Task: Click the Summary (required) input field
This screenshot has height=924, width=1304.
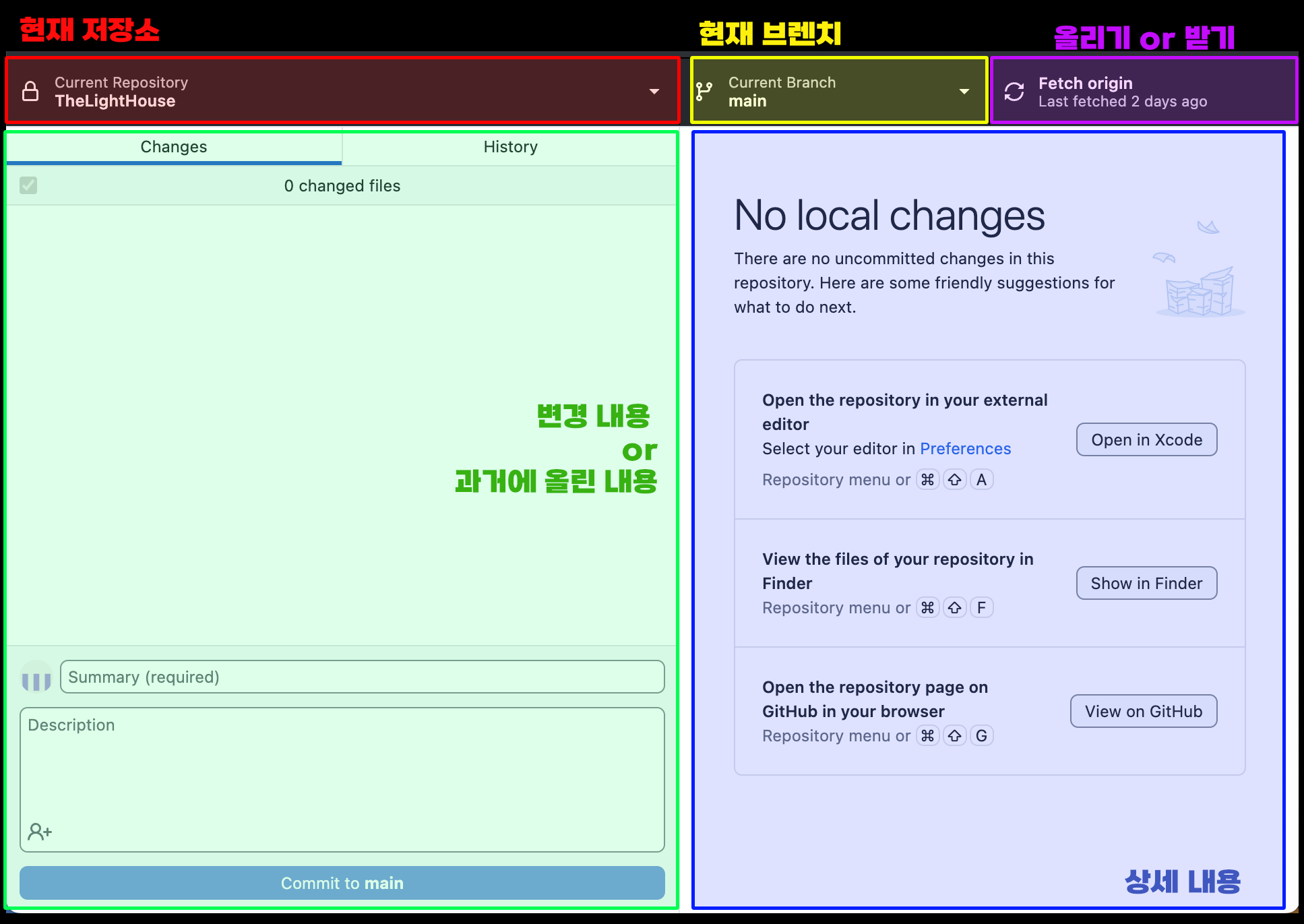Action: coord(362,677)
